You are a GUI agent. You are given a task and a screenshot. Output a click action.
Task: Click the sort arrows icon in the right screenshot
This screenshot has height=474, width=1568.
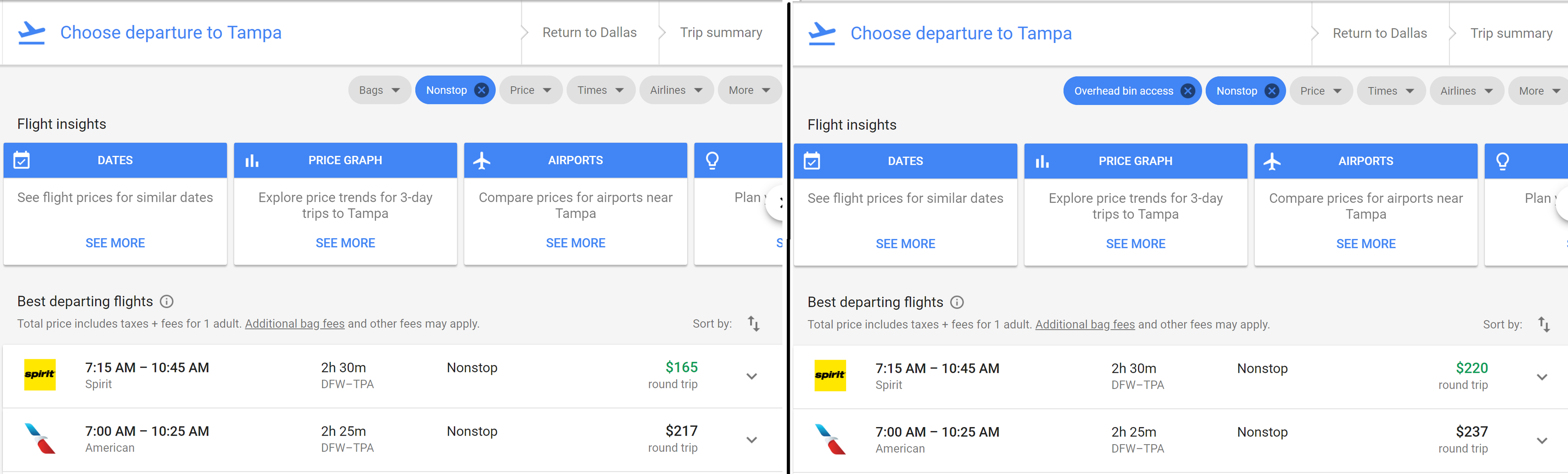(1543, 325)
